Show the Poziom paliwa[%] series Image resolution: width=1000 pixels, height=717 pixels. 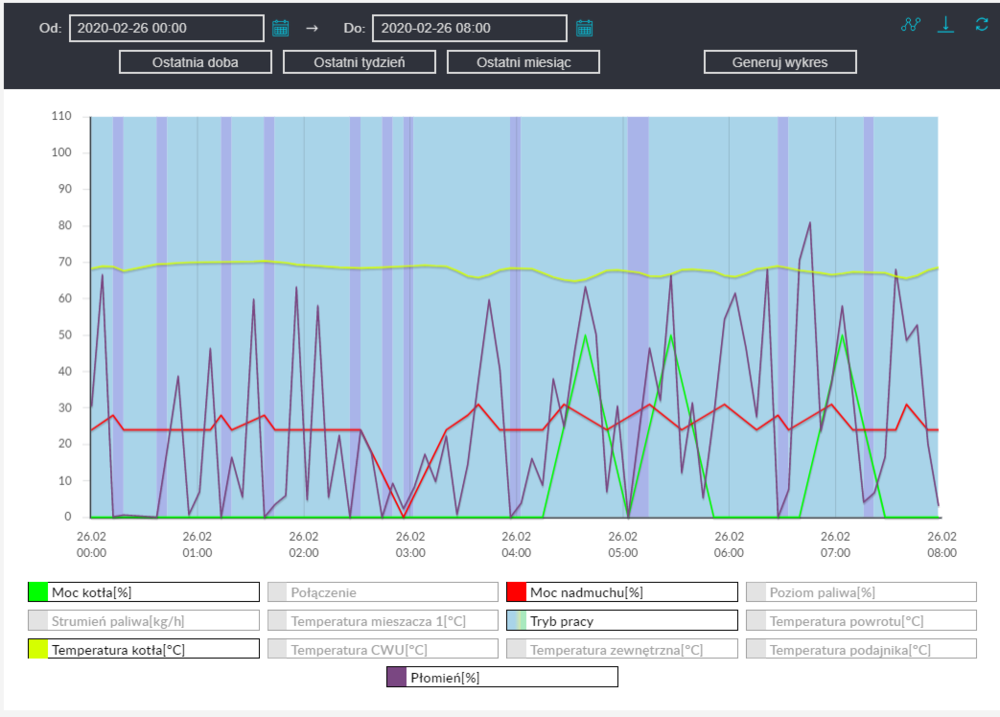click(861, 592)
